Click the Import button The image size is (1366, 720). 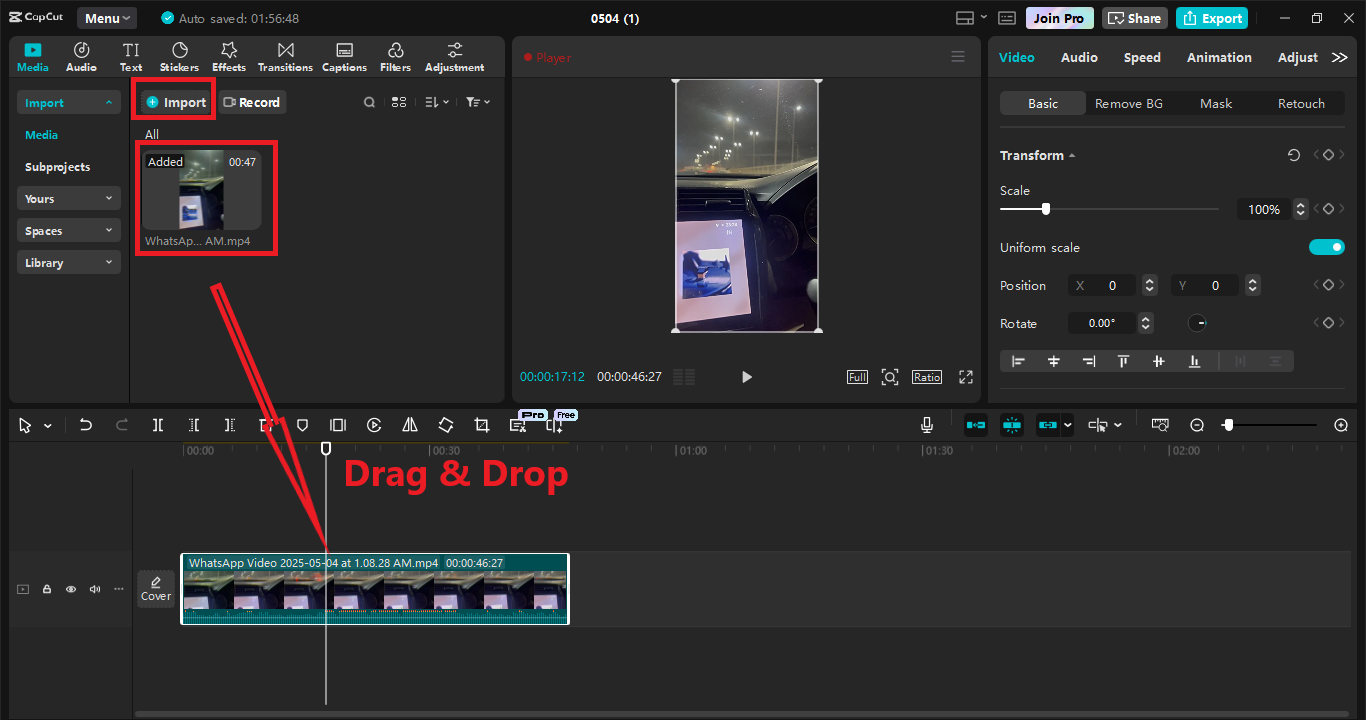pyautogui.click(x=175, y=102)
